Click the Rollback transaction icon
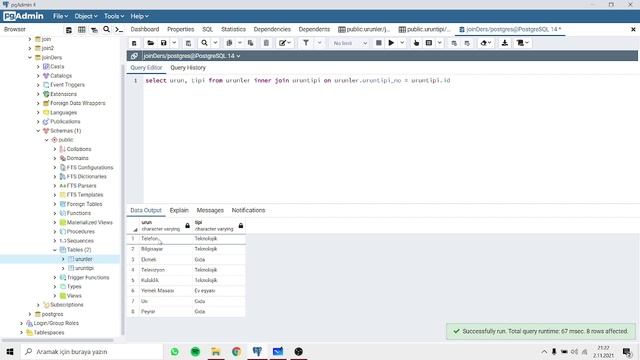The image size is (640, 360). pos(467,43)
